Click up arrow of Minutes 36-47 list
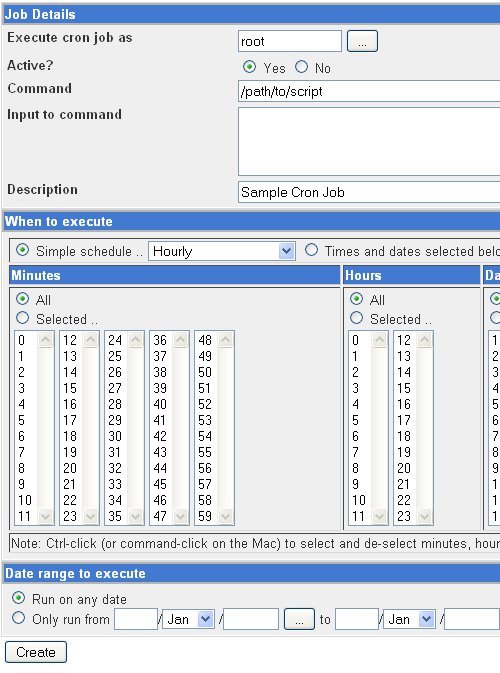This screenshot has width=500, height=673. coord(180,340)
